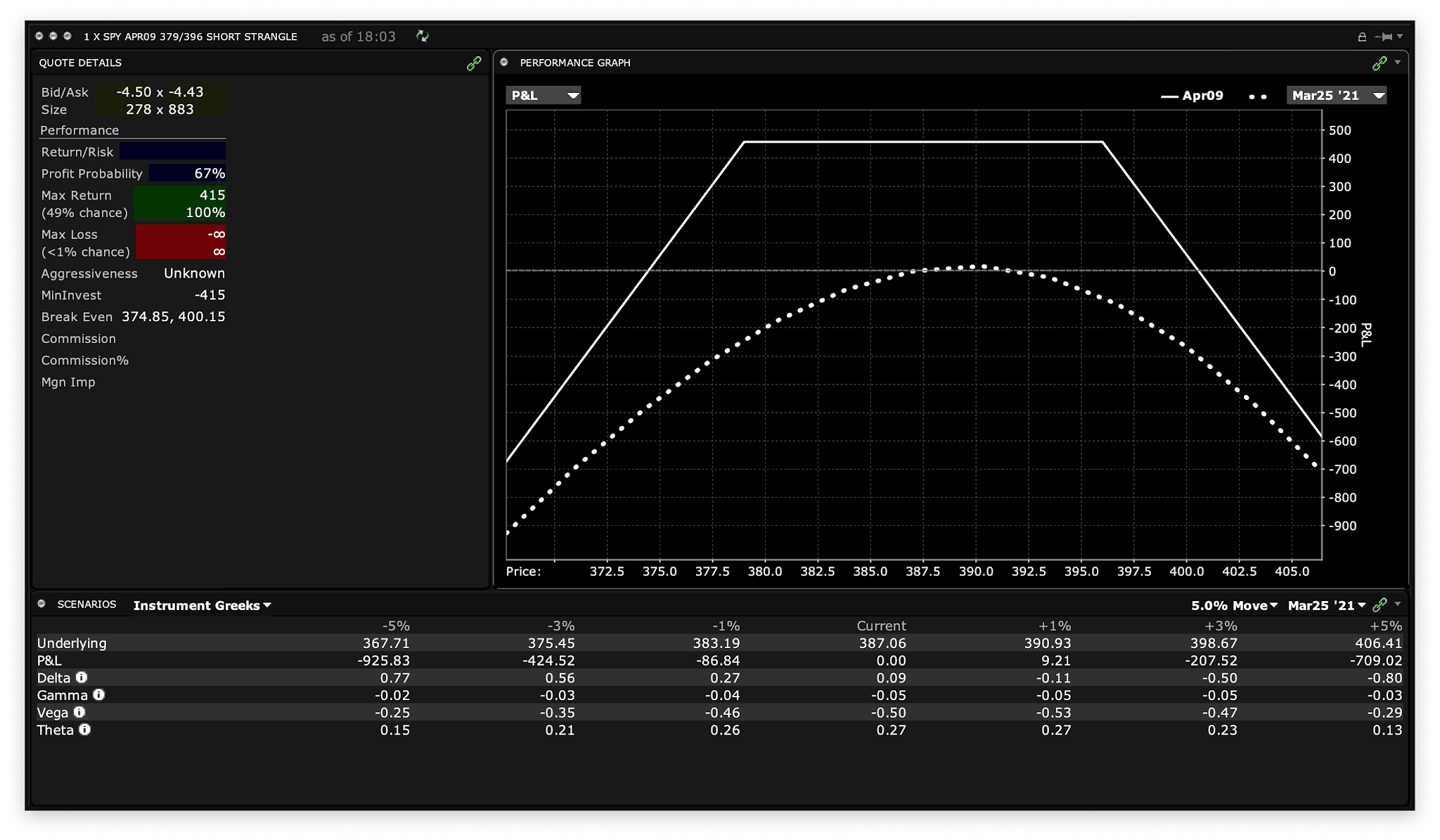Click the Mgn Imp label
The image size is (1440, 840).
tap(67, 382)
